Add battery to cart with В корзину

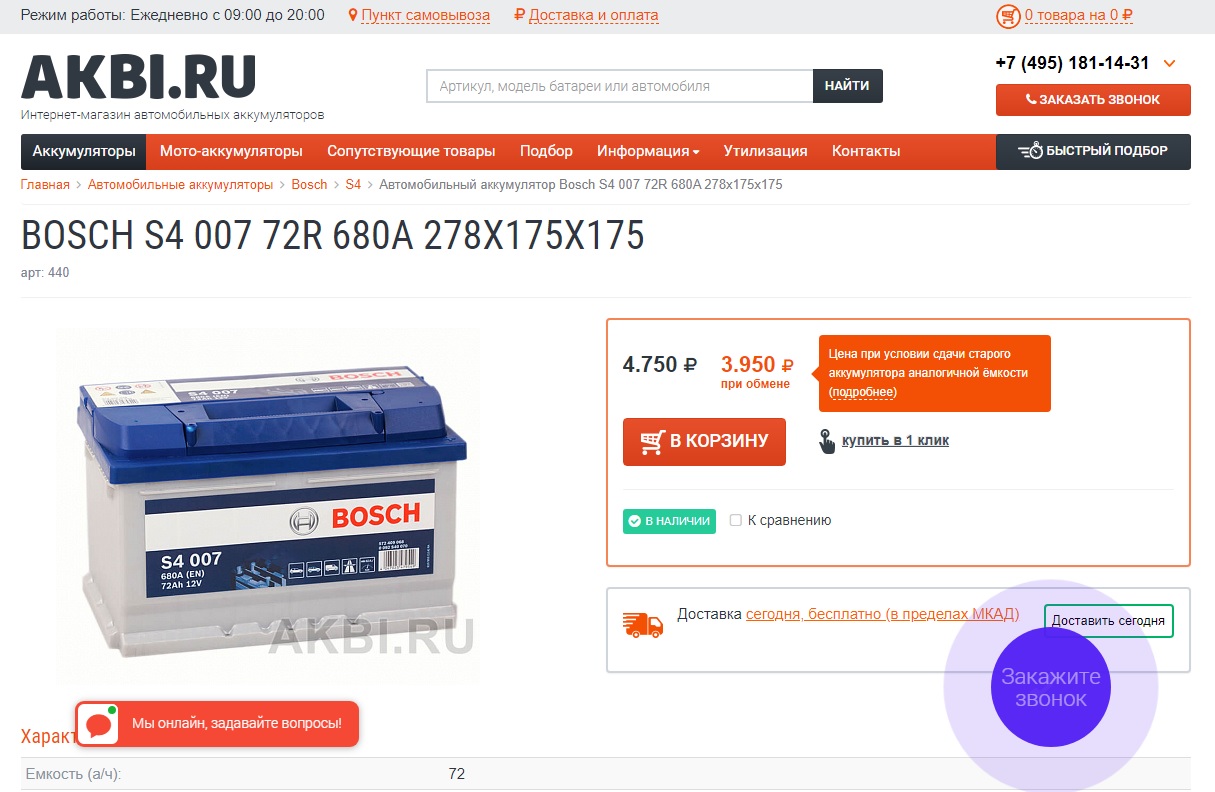(x=704, y=441)
